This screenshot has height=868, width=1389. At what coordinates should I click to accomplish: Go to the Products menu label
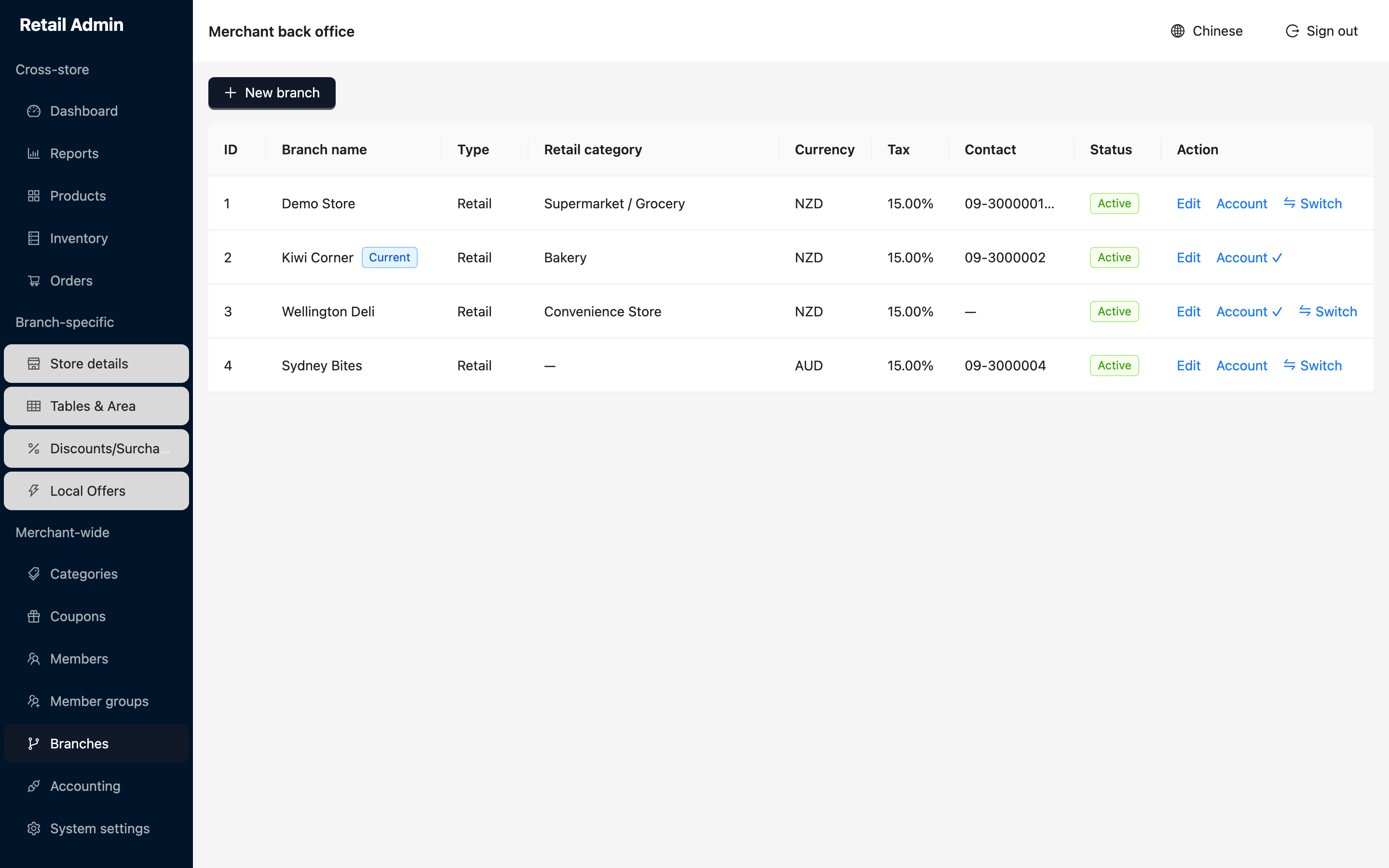pyautogui.click(x=78, y=196)
